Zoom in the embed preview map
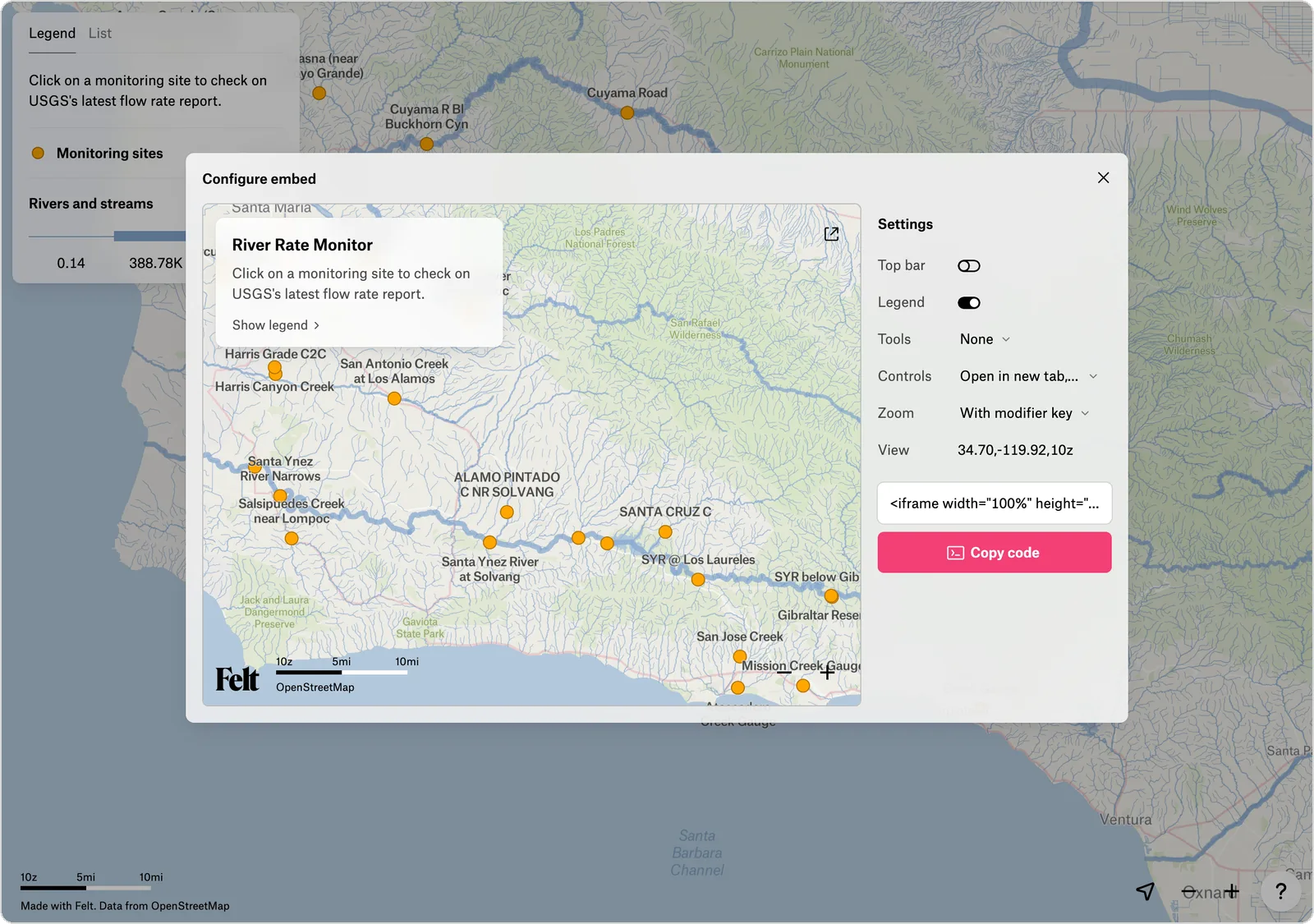Viewport: 1314px width, 924px height. 828,672
